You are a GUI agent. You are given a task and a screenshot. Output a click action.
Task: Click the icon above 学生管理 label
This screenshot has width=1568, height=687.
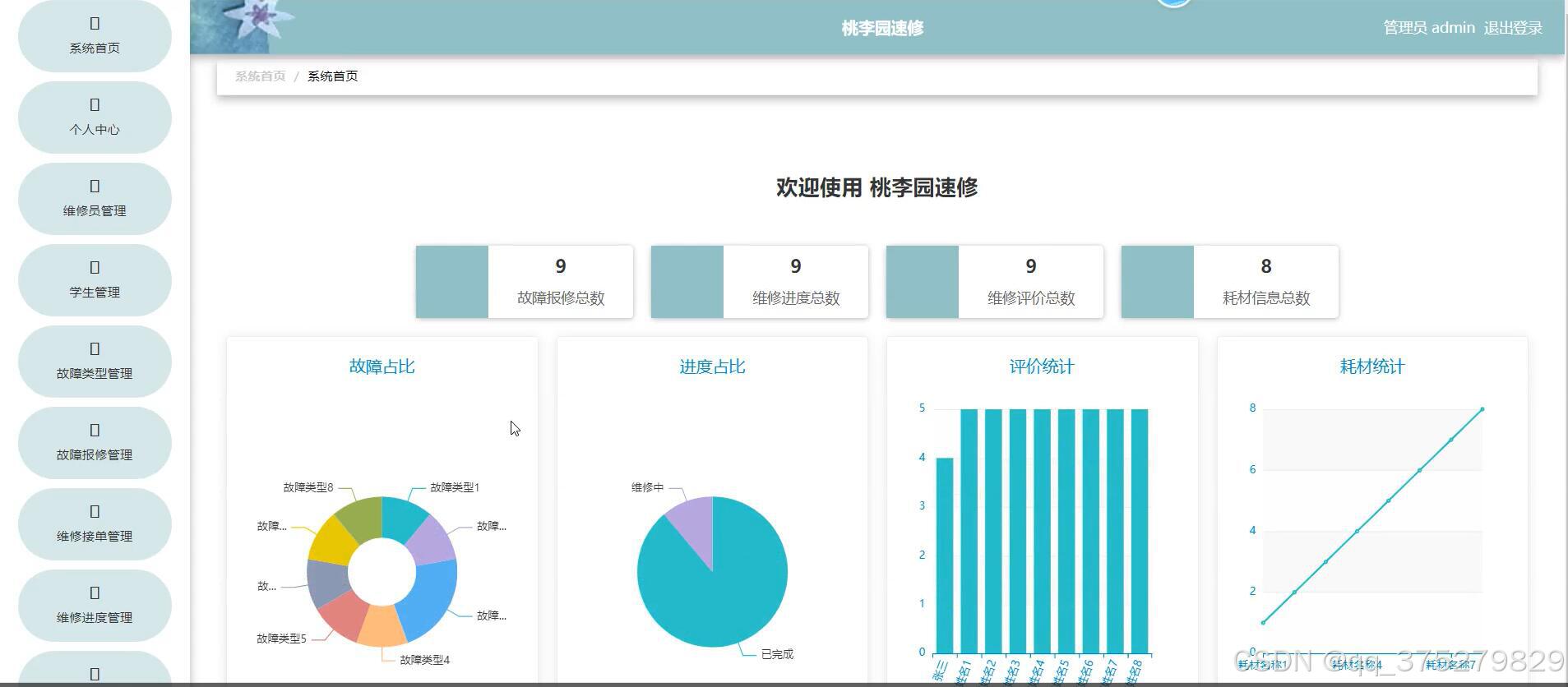pos(95,268)
